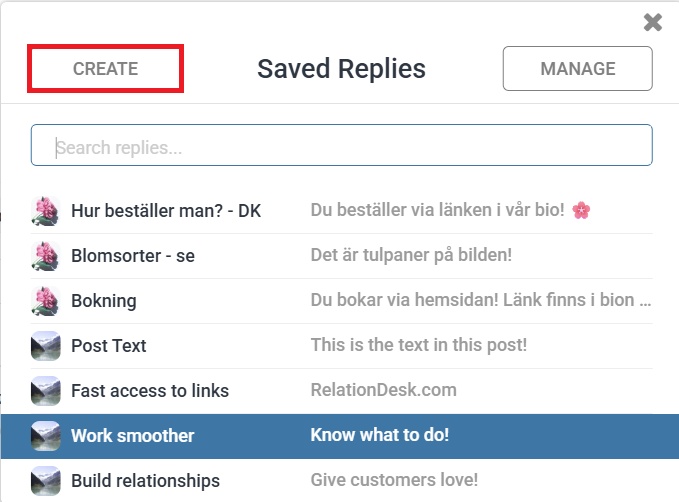Image resolution: width=679 pixels, height=502 pixels.
Task: Select the Blomsorter - se saved reply
Action: (x=341, y=256)
